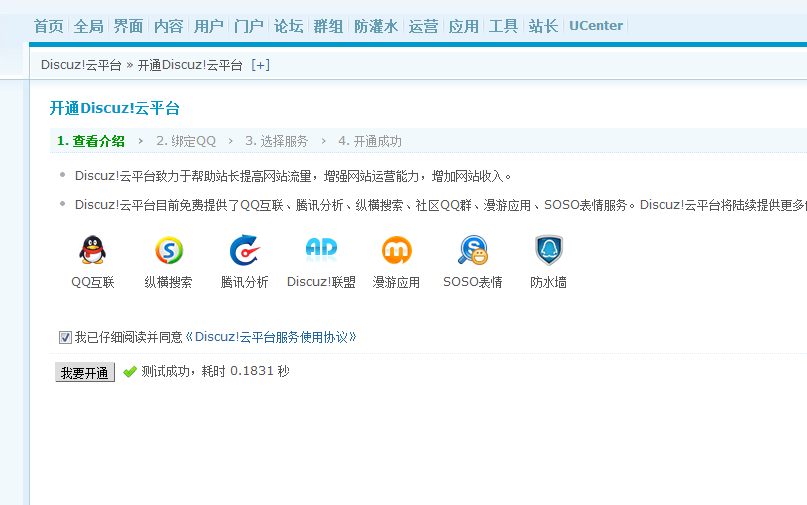The image size is (807, 505).
Task: Click the 开通Discuz!云平台 breadcrumb text
Action: point(190,65)
